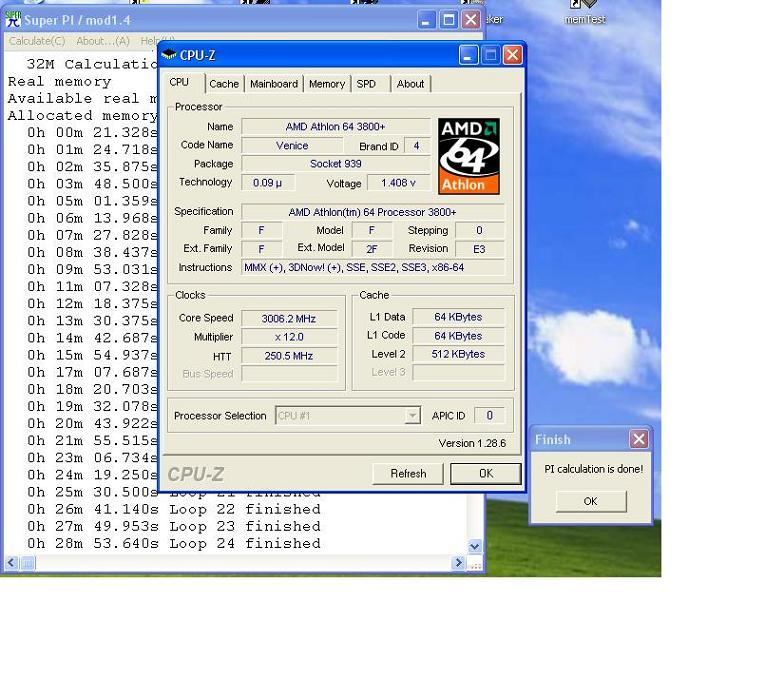
Task: Click the Multiplier value 'x 12.0'
Action: coord(289,337)
